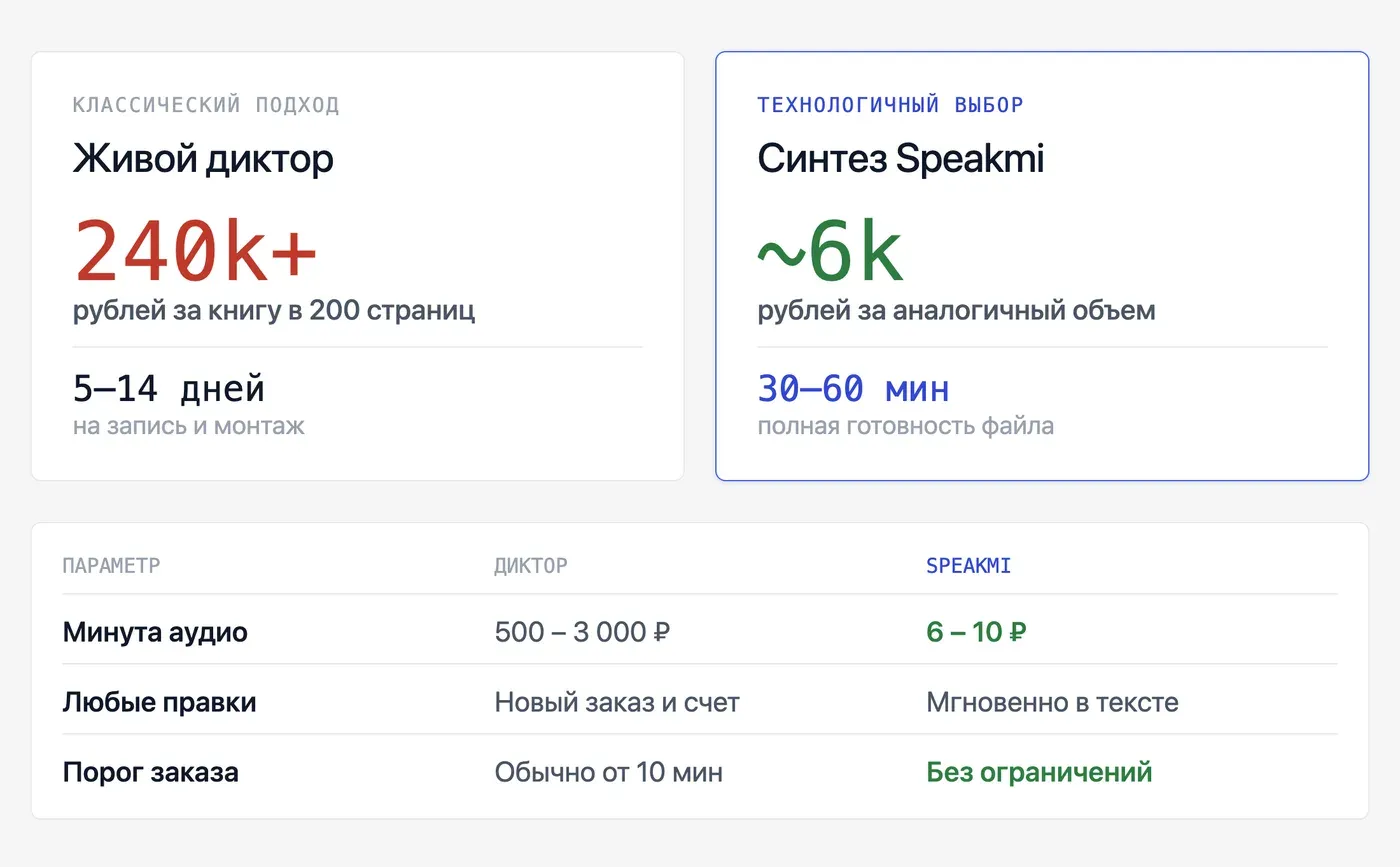Select the green '~6k' price figure

click(x=831, y=250)
